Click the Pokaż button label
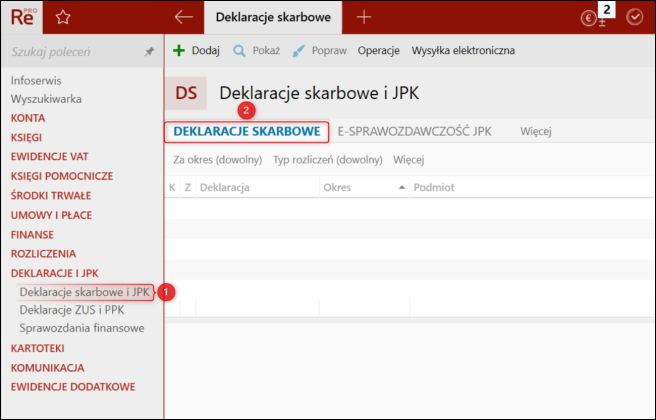 pyautogui.click(x=266, y=51)
